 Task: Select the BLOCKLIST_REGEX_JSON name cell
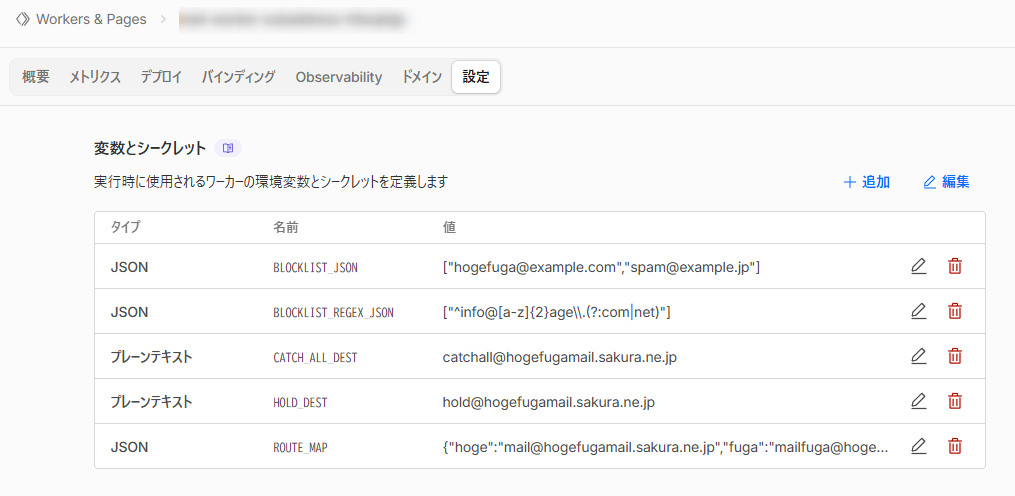[333, 313]
